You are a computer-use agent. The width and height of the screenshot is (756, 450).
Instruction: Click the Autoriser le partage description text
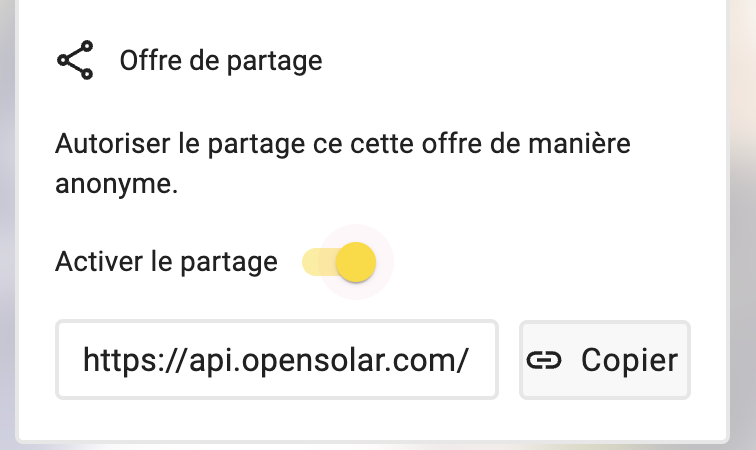point(343,164)
